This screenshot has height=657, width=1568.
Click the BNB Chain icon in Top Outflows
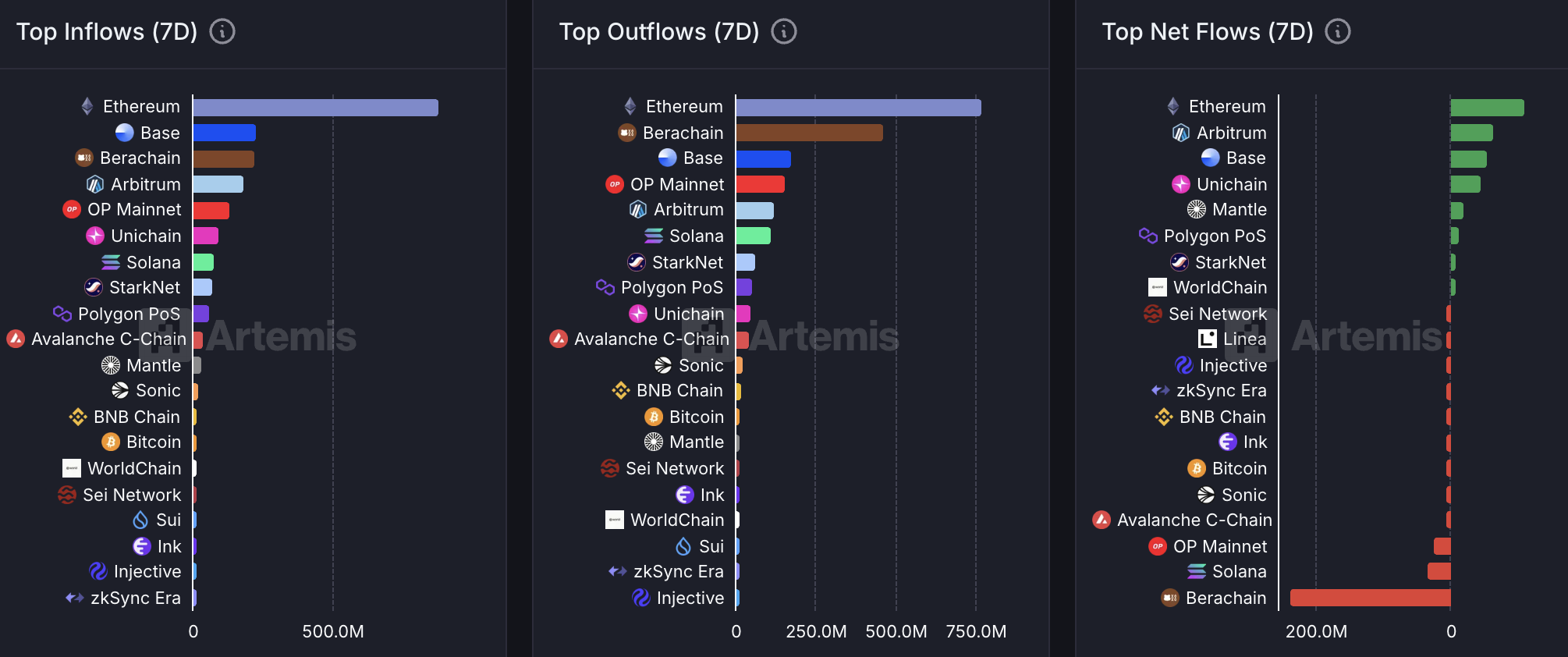[x=621, y=390]
